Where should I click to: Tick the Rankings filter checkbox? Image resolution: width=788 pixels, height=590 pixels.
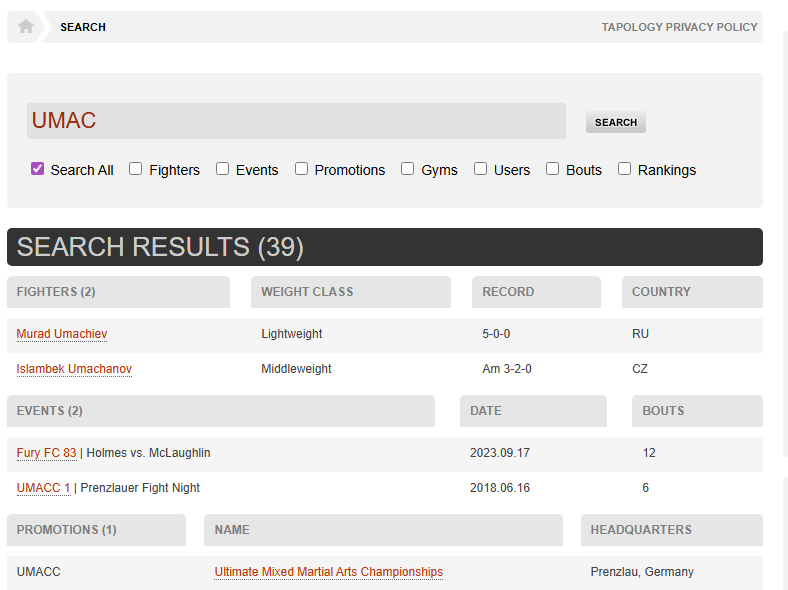coord(624,169)
